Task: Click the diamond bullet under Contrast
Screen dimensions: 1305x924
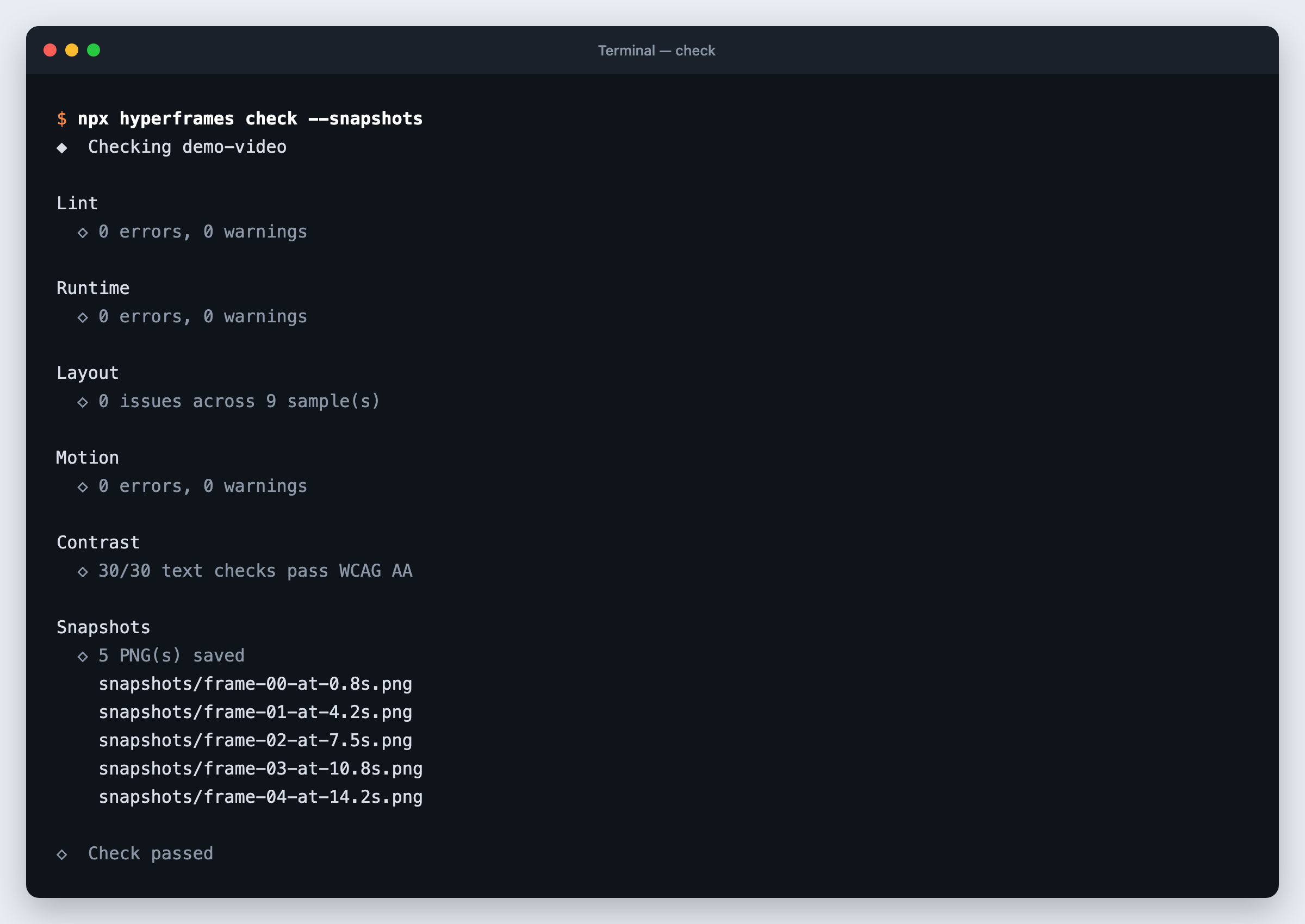Action: pos(83,572)
